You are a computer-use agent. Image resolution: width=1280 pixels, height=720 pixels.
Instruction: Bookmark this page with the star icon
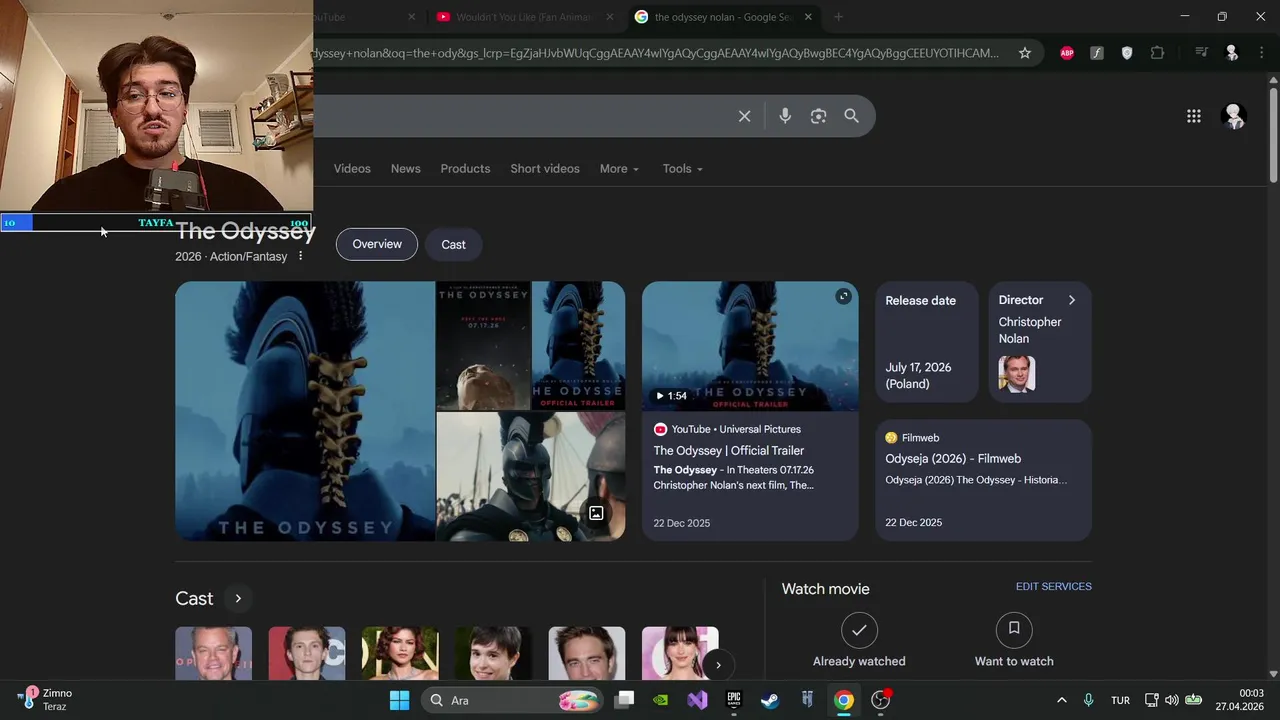(x=1025, y=53)
